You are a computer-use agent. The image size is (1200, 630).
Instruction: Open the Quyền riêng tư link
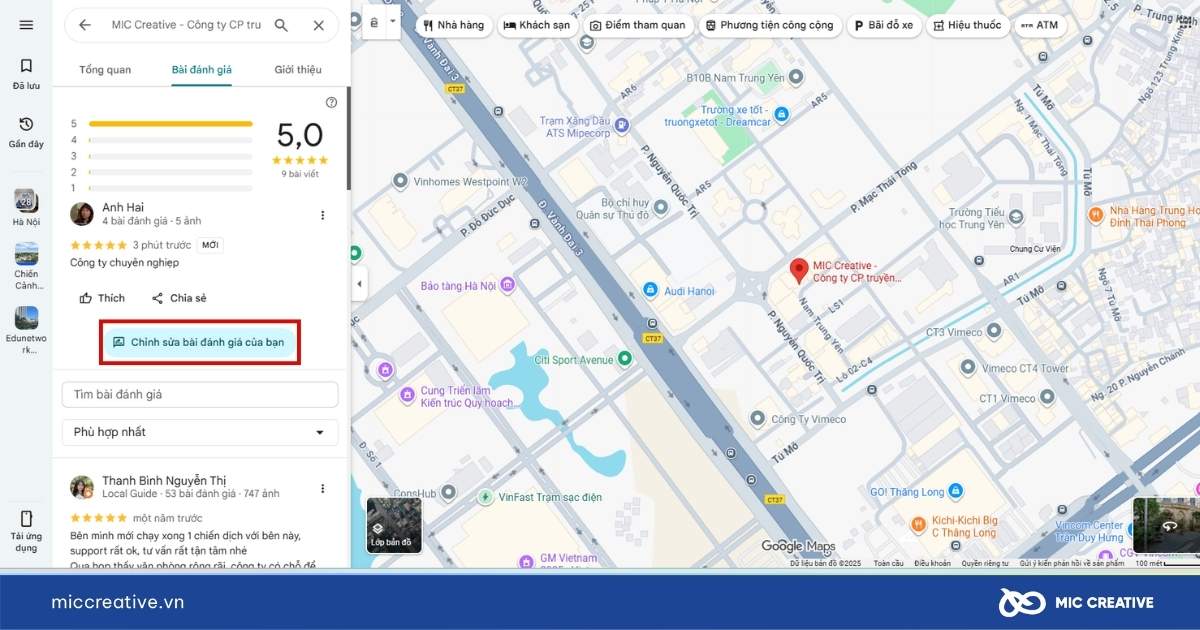(985, 563)
